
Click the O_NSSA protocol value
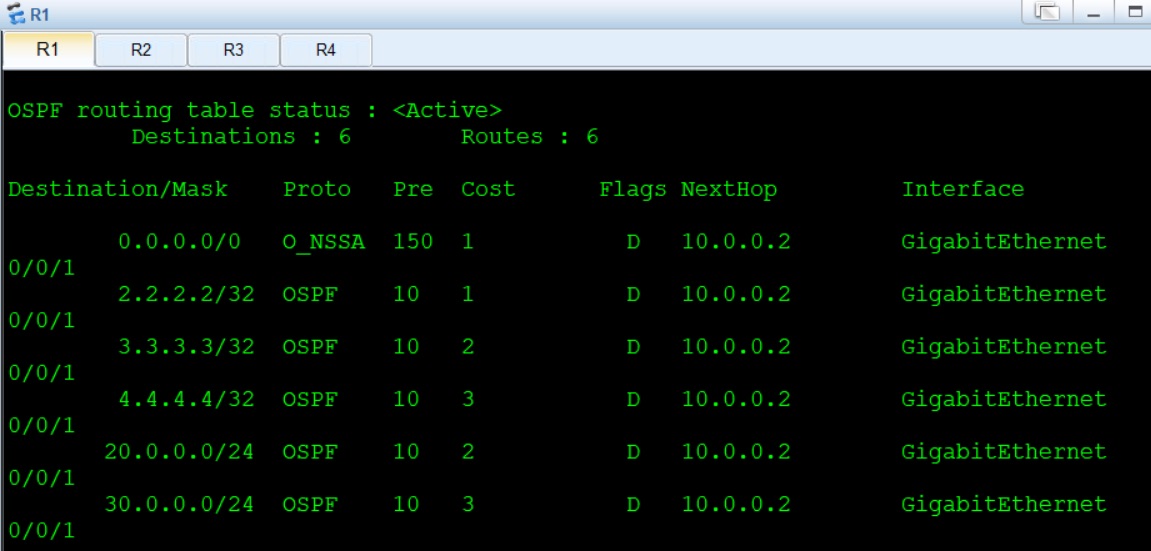point(324,242)
